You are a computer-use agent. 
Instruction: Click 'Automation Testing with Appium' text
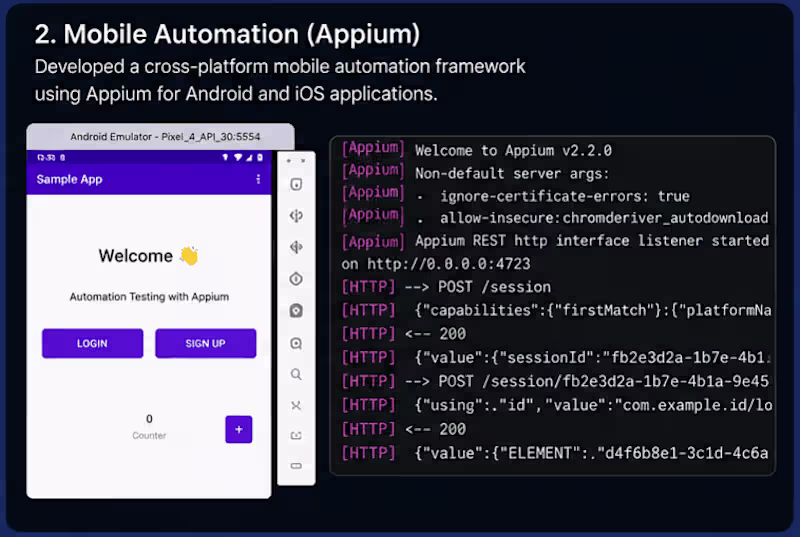pos(149,297)
